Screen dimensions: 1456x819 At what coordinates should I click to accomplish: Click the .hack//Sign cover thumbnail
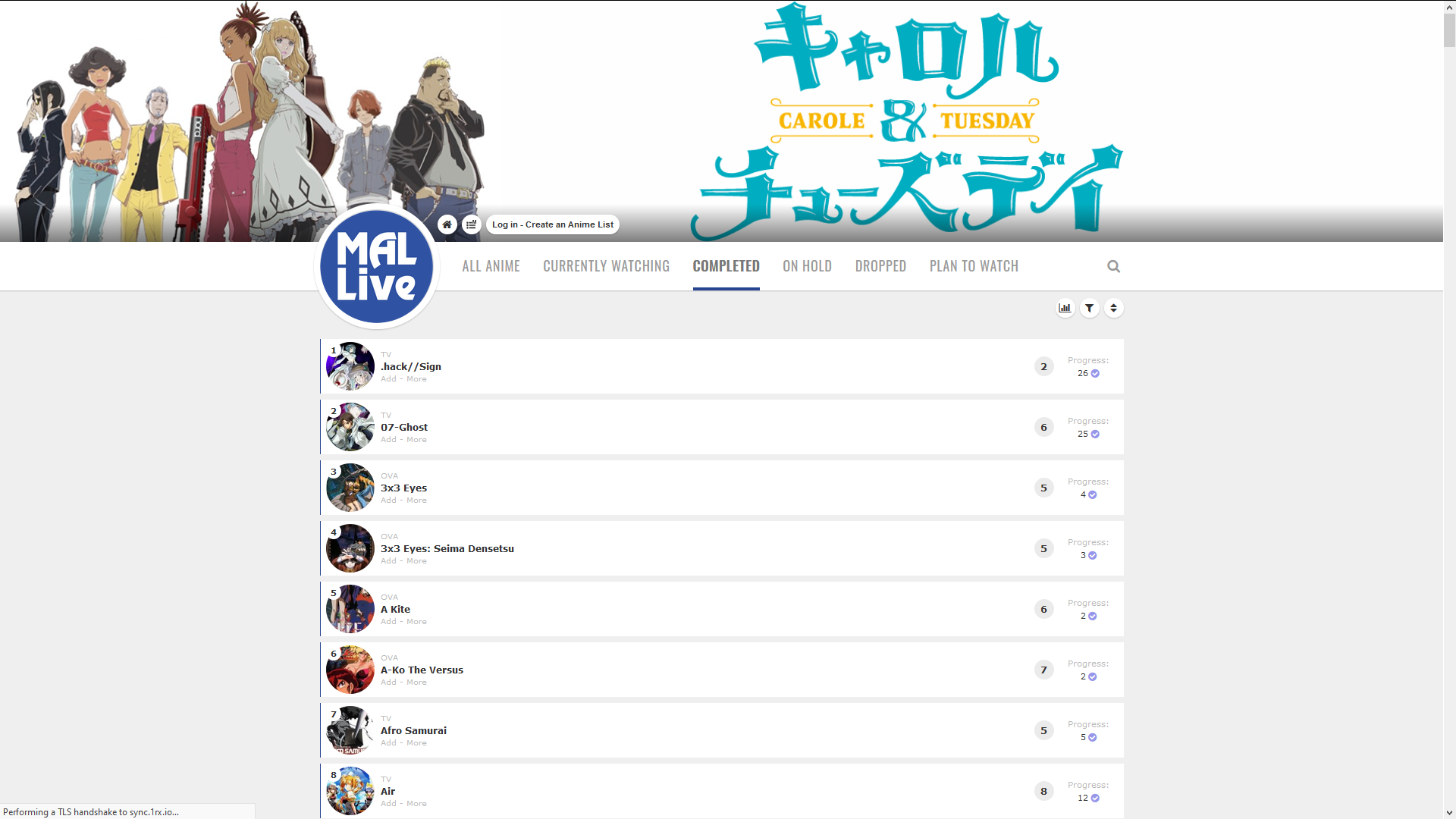tap(350, 366)
